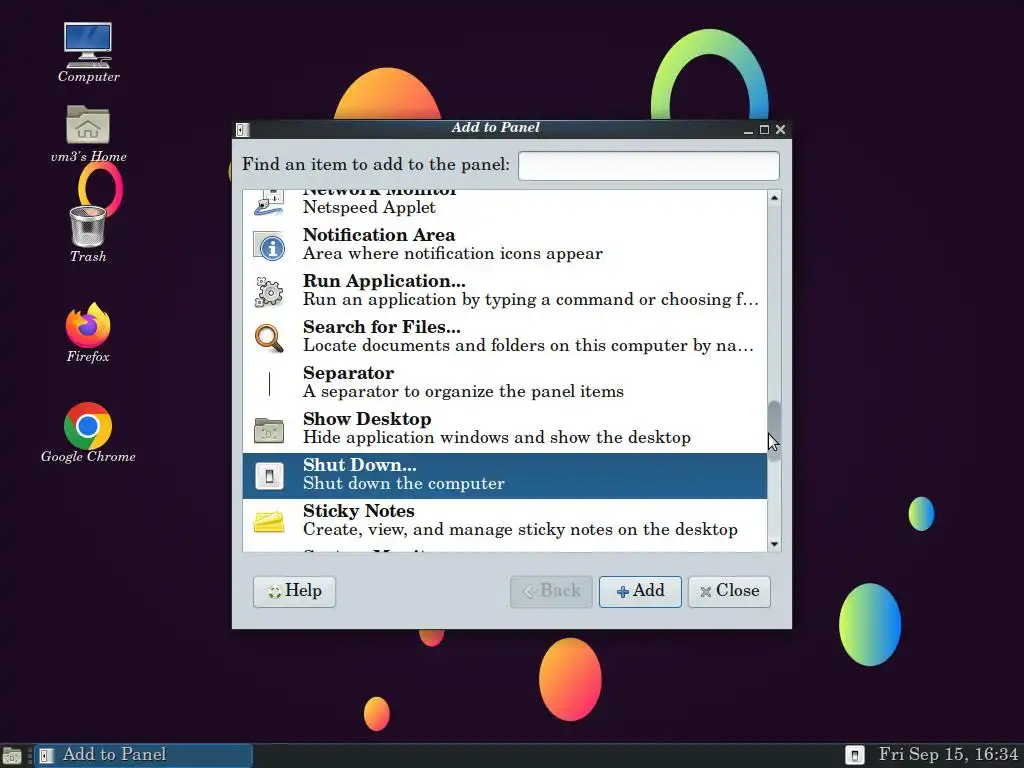Screen dimensions: 1024x768
Task: Click the greyed Back button
Action: (551, 592)
